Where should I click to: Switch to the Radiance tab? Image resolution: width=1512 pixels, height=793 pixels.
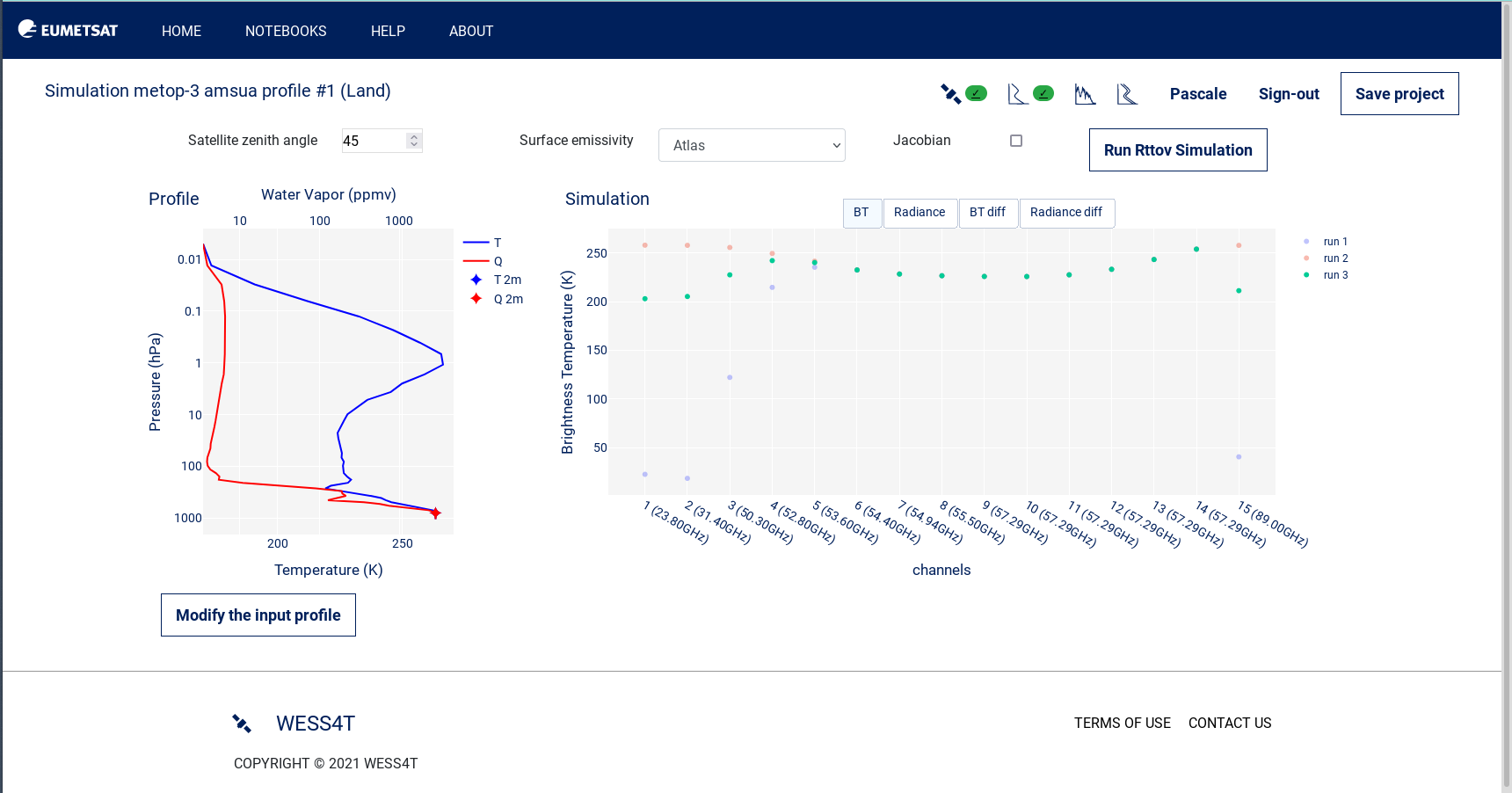(x=920, y=213)
